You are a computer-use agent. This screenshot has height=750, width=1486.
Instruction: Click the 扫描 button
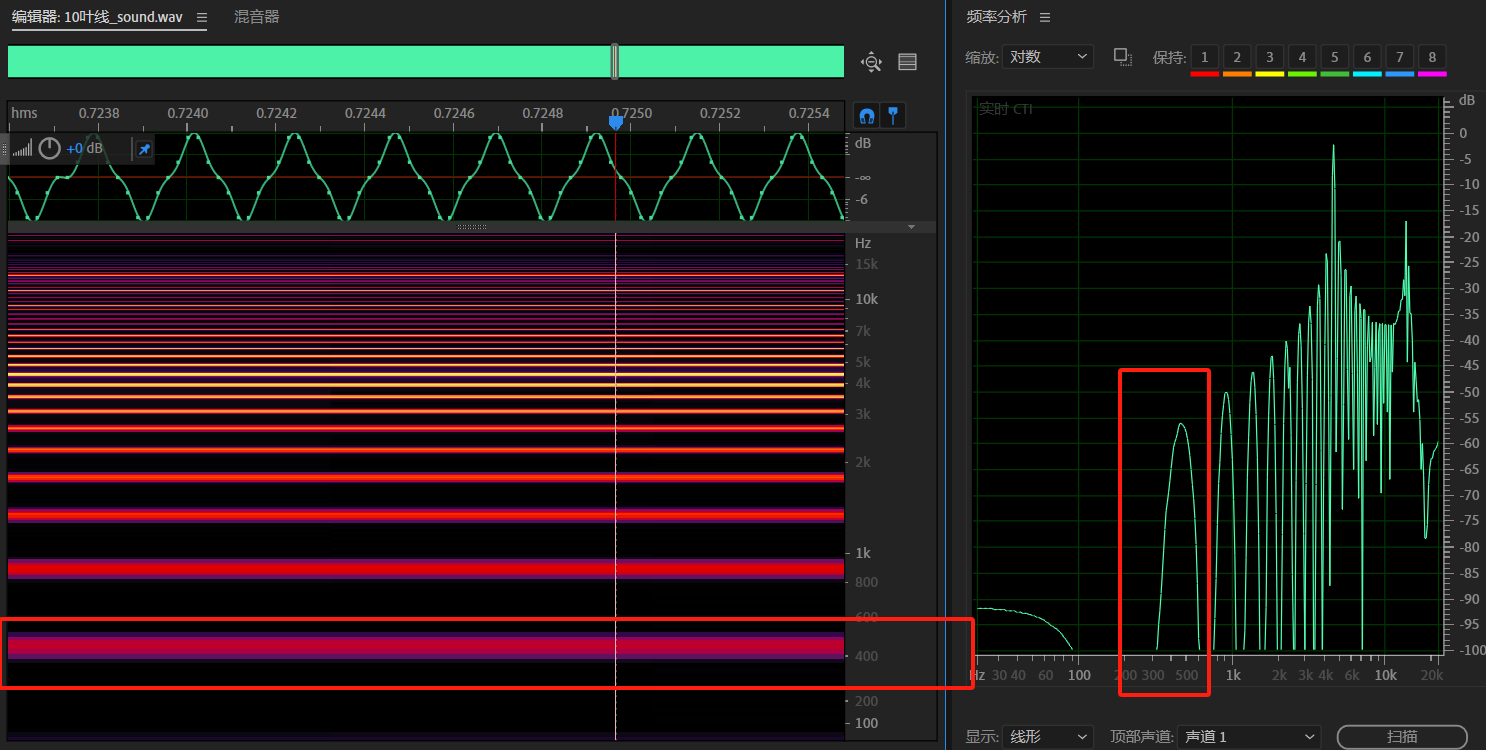tap(1402, 737)
